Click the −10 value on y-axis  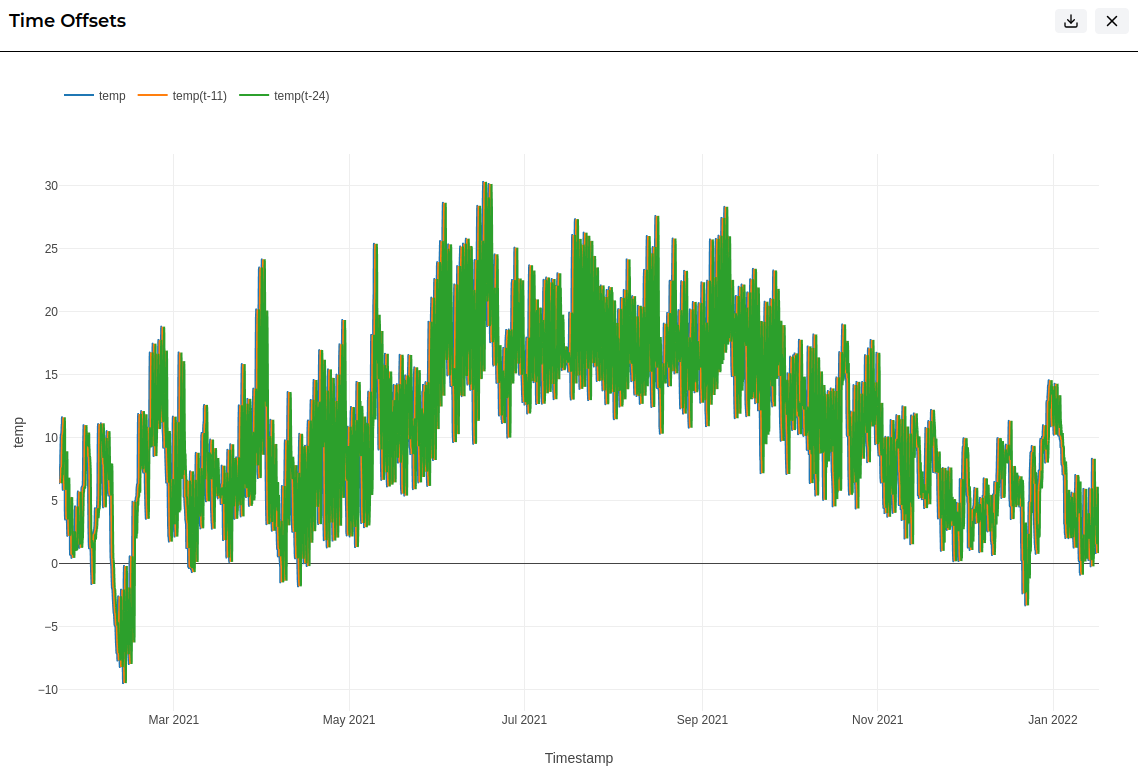click(x=48, y=690)
